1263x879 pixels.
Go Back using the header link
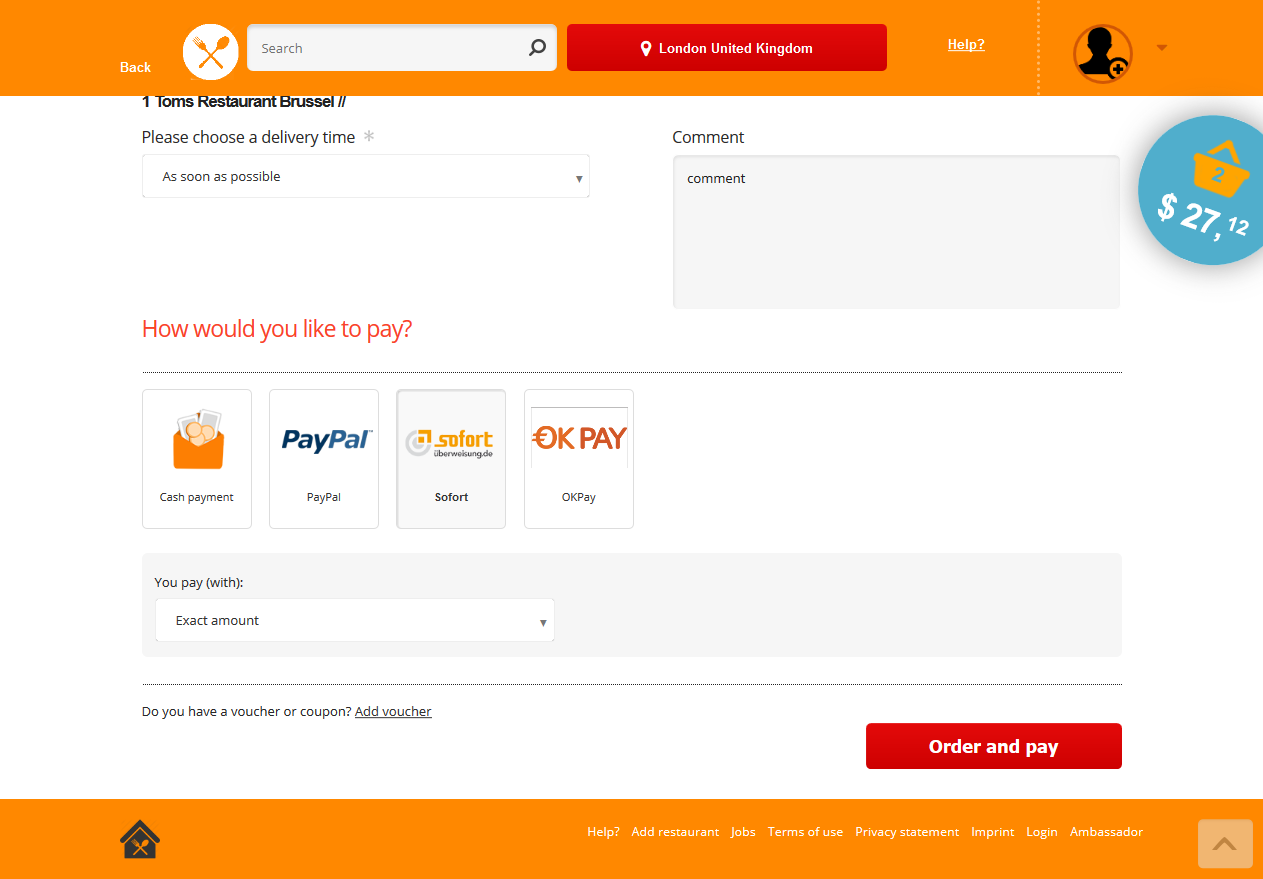tap(135, 67)
